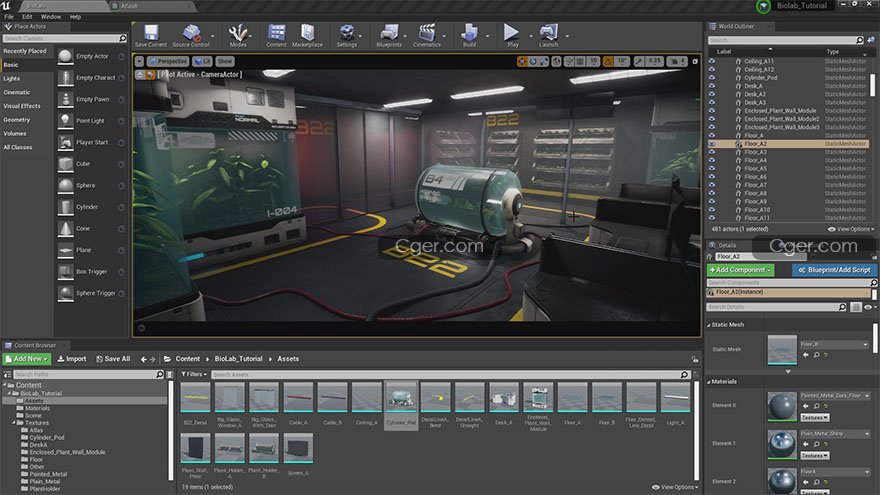Maximize the viewport with corner icon
This screenshot has height=495, width=880.
click(695, 61)
